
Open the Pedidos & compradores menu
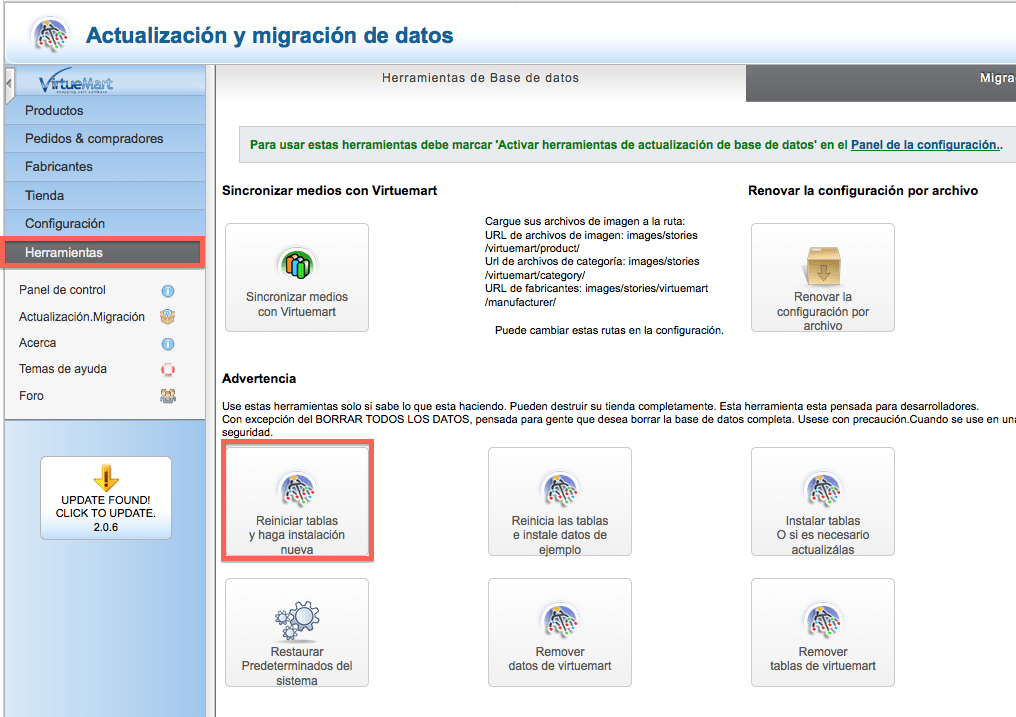[105, 139]
